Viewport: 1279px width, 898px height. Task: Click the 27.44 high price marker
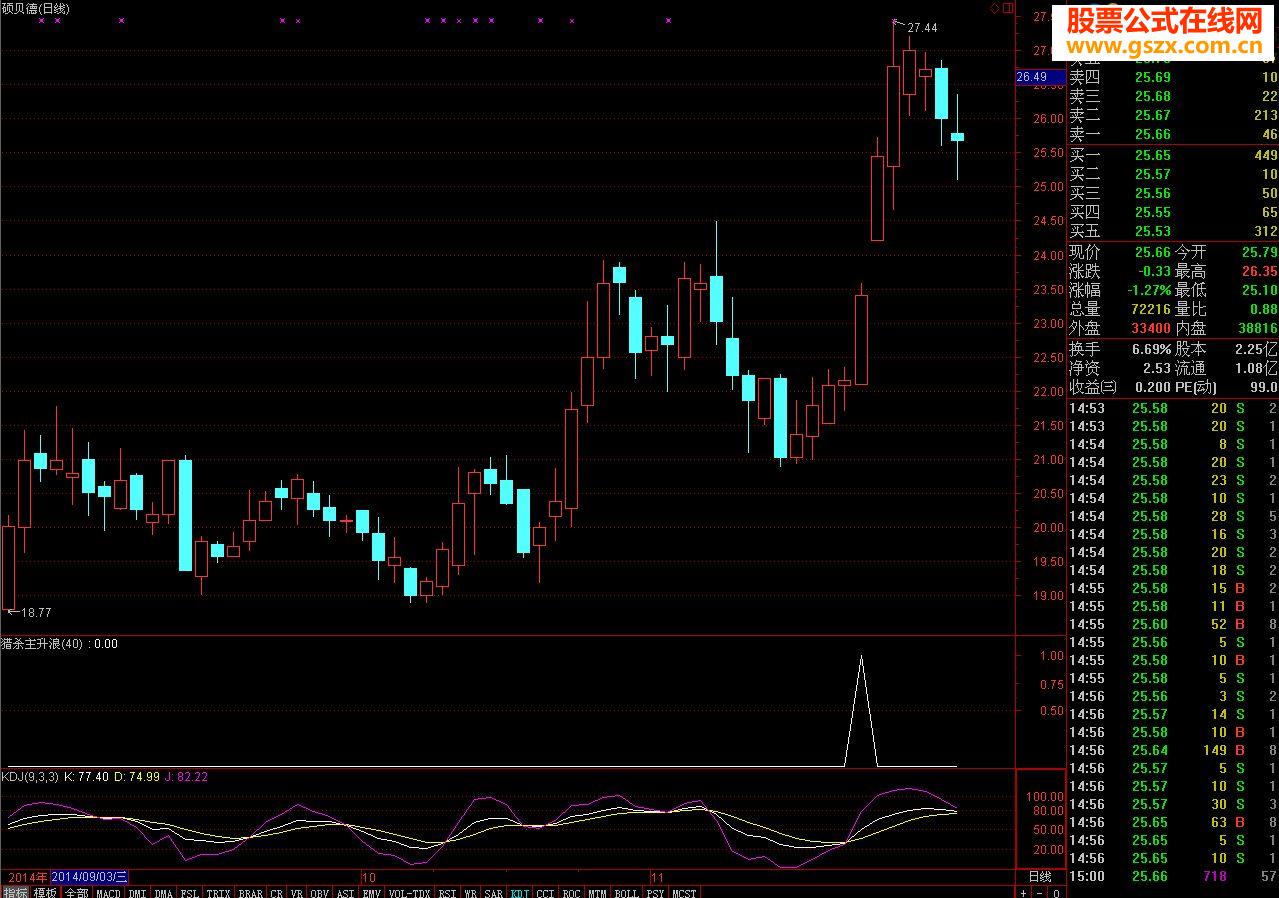[x=922, y=28]
